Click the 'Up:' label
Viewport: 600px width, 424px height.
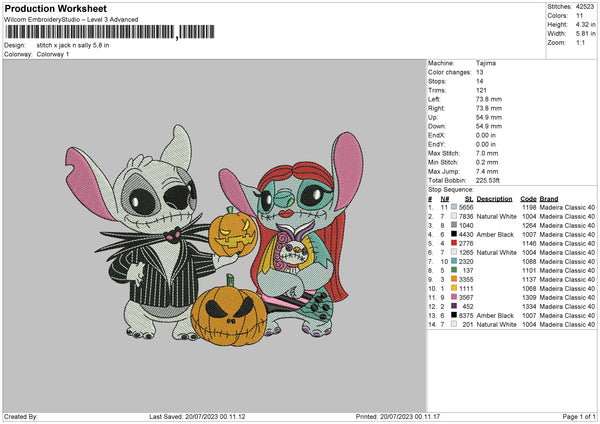point(432,117)
